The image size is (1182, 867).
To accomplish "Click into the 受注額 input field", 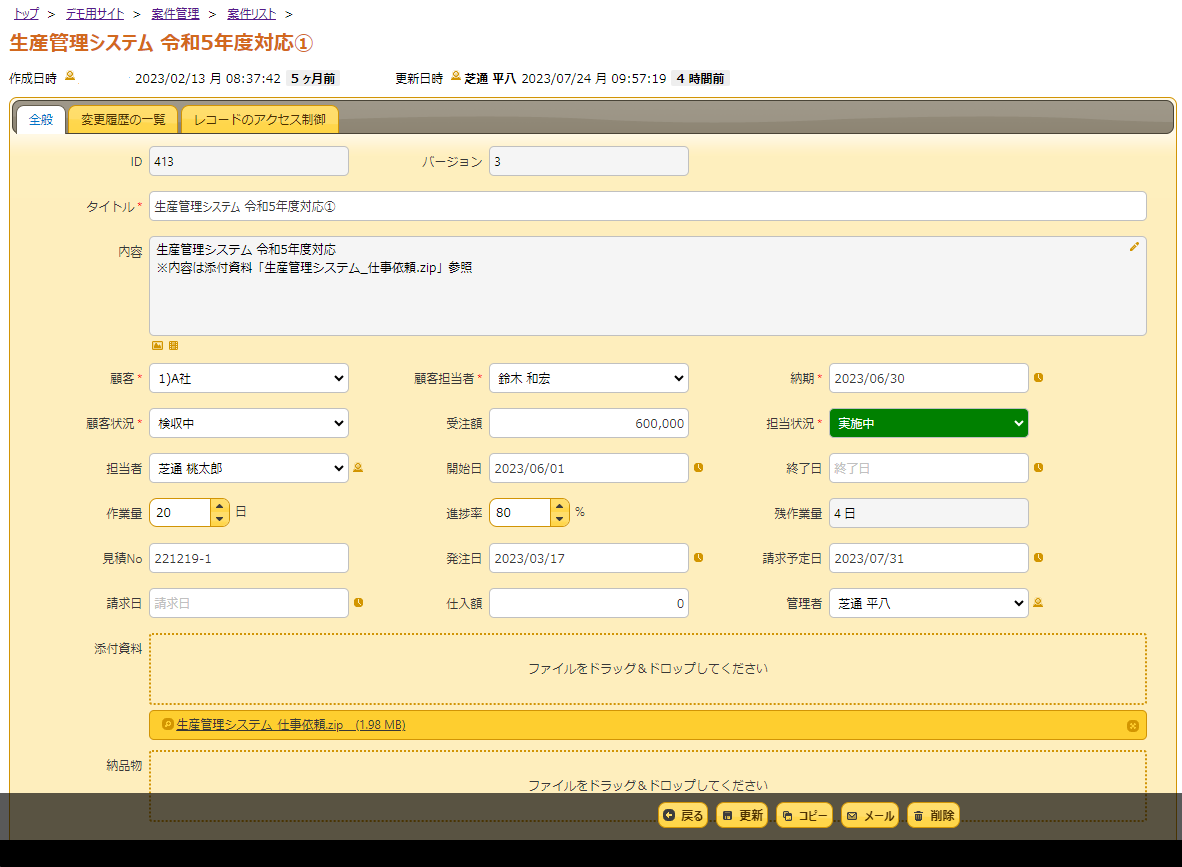I will (588, 423).
